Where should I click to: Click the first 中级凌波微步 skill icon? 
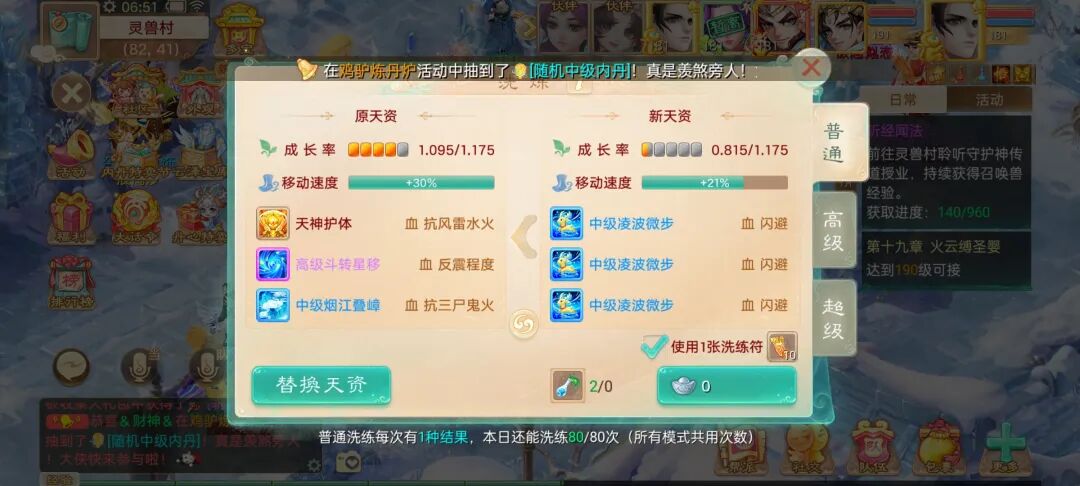566,224
